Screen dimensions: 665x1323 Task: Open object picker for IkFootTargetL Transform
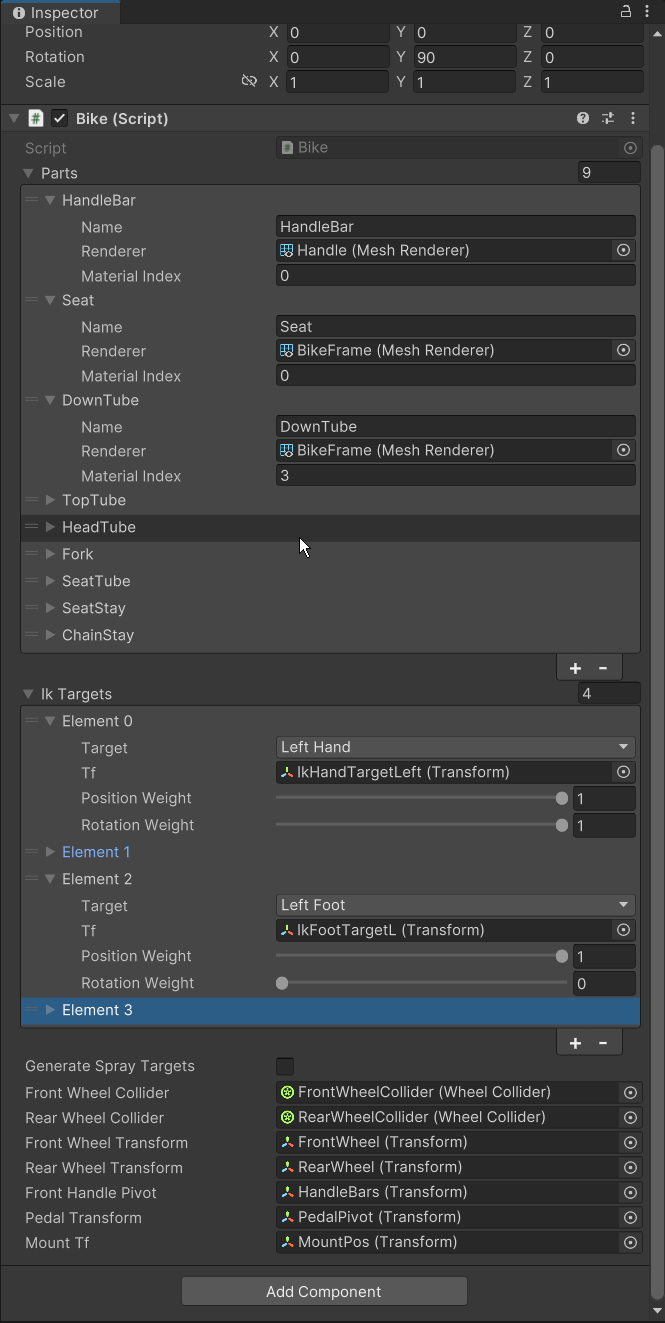[624, 930]
